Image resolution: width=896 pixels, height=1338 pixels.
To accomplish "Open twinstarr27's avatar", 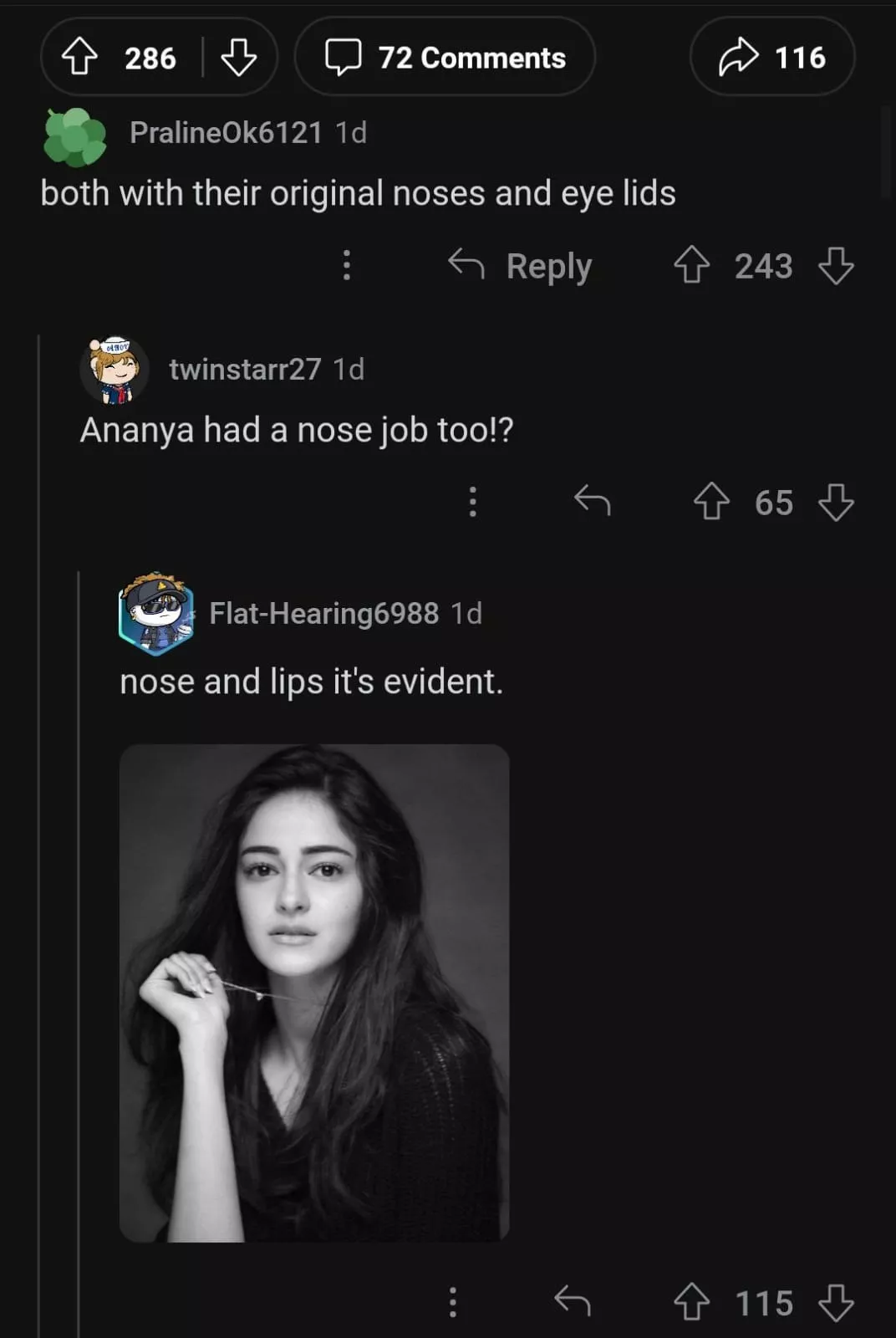I will 115,370.
